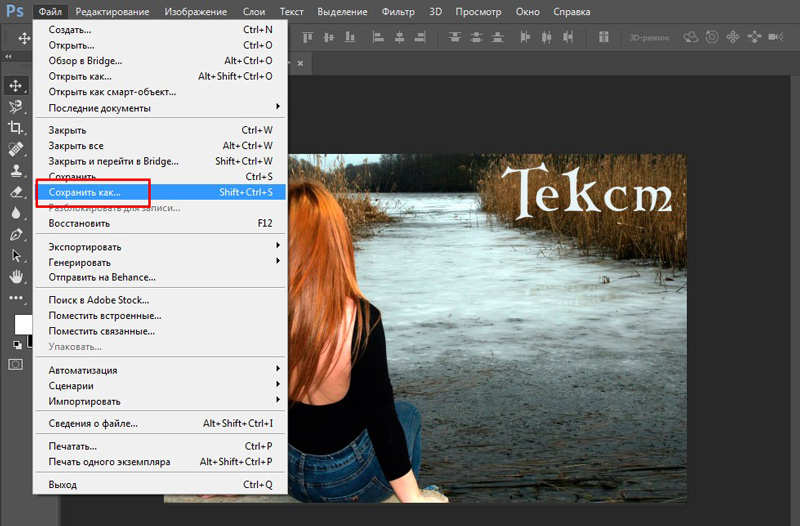Open the three-dots Edit Toolbar button

16,297
